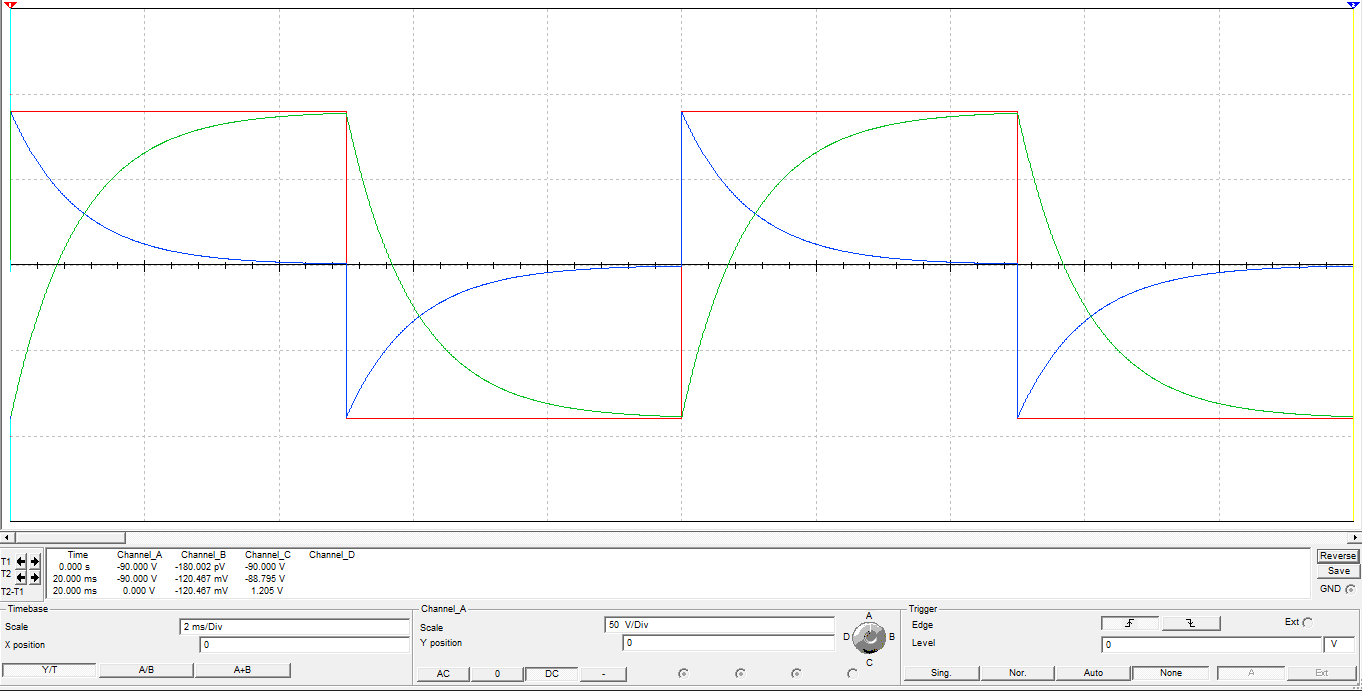Select third channel terminal radio in Channel_A row
1362x691 pixels.
[796, 673]
